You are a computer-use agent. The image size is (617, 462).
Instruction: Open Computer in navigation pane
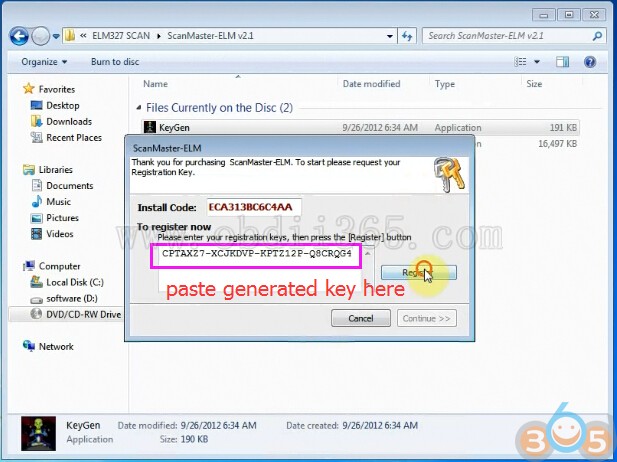59,266
